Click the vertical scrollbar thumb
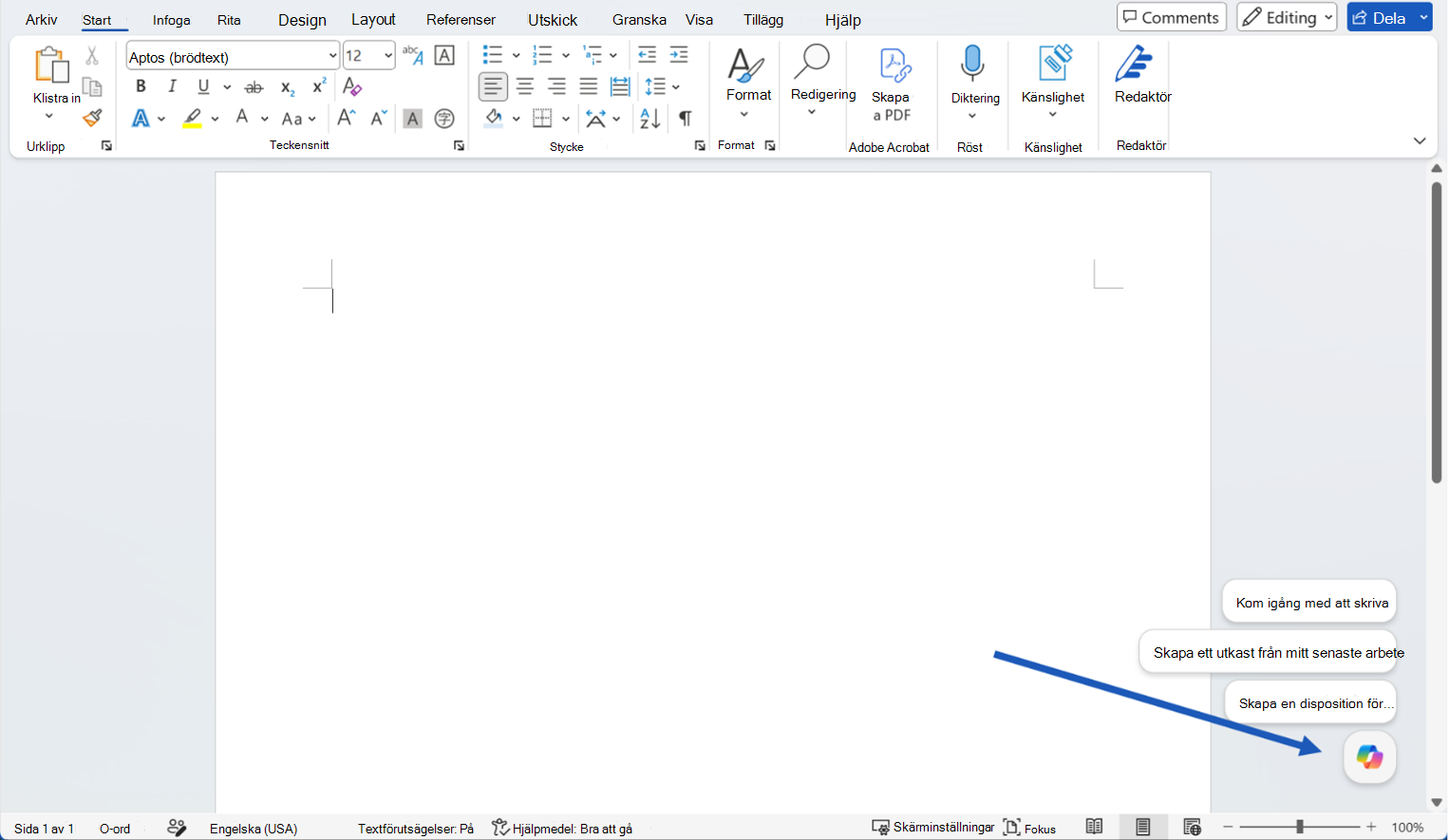Image resolution: width=1449 pixels, height=840 pixels. pos(1437,332)
